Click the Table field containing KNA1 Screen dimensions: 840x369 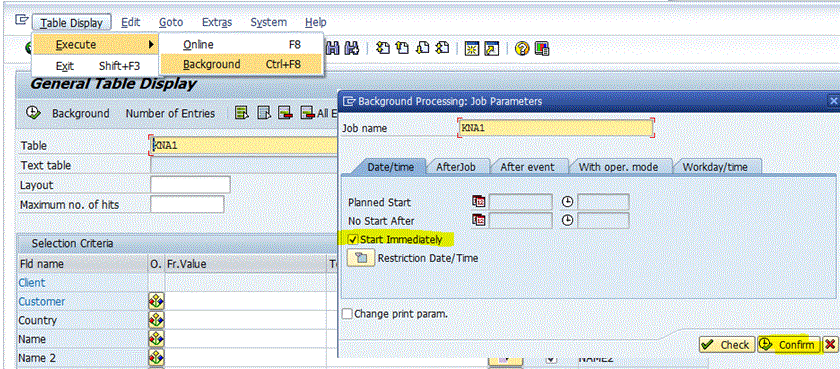point(244,145)
